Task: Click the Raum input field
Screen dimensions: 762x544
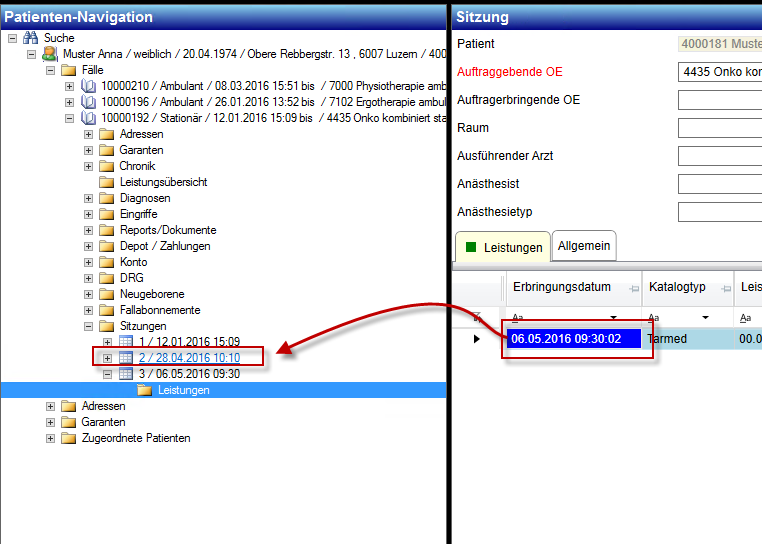Action: click(720, 128)
